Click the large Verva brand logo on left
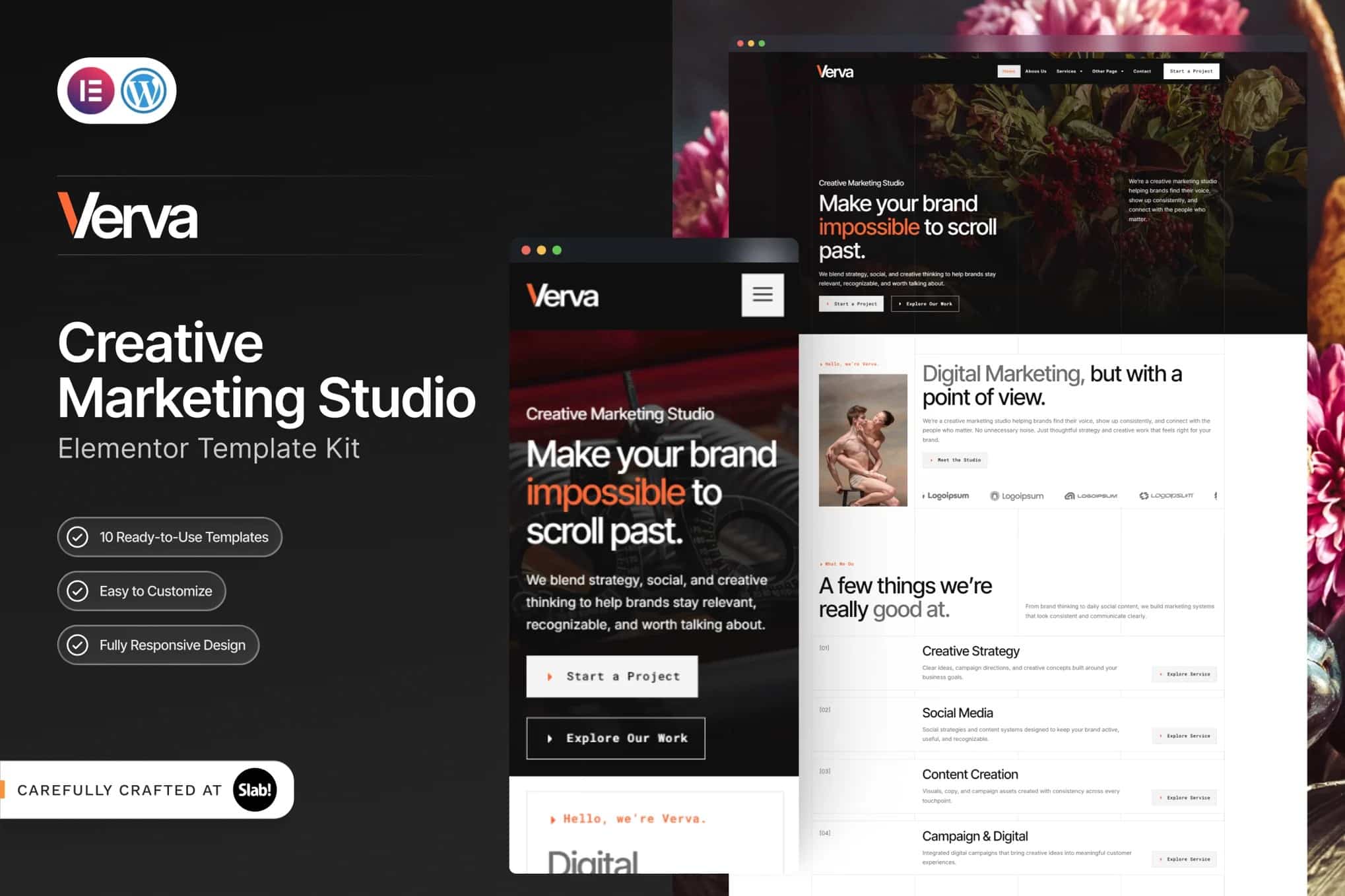 click(127, 215)
